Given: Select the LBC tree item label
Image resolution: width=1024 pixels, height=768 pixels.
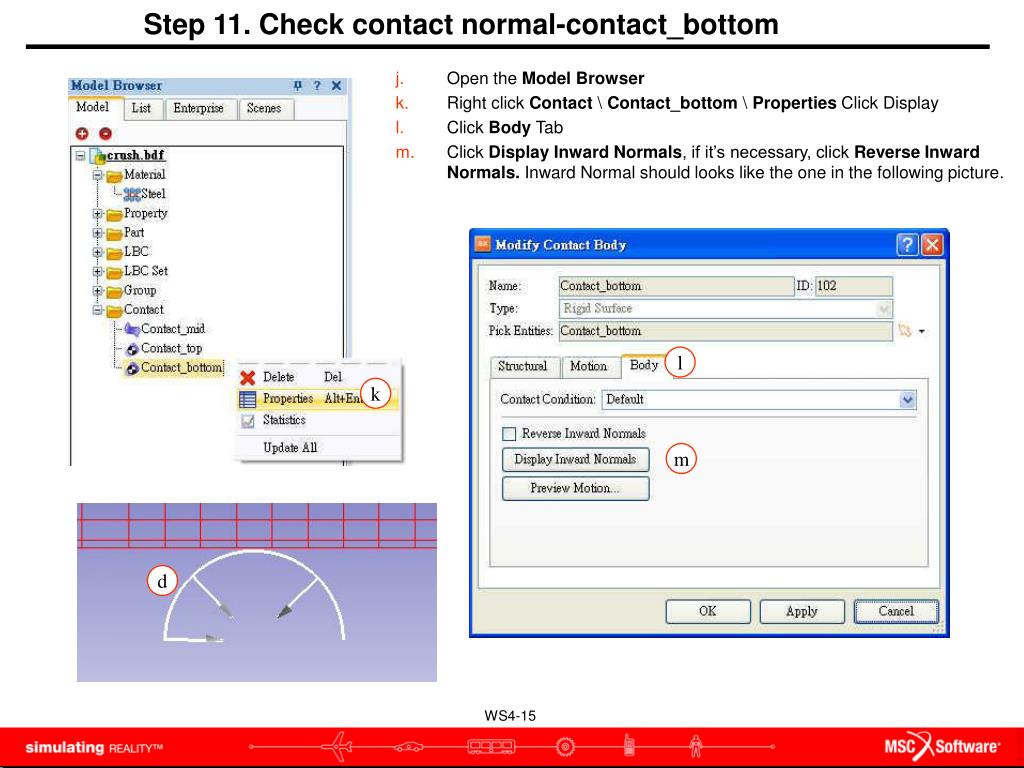Looking at the screenshot, I should coord(136,252).
